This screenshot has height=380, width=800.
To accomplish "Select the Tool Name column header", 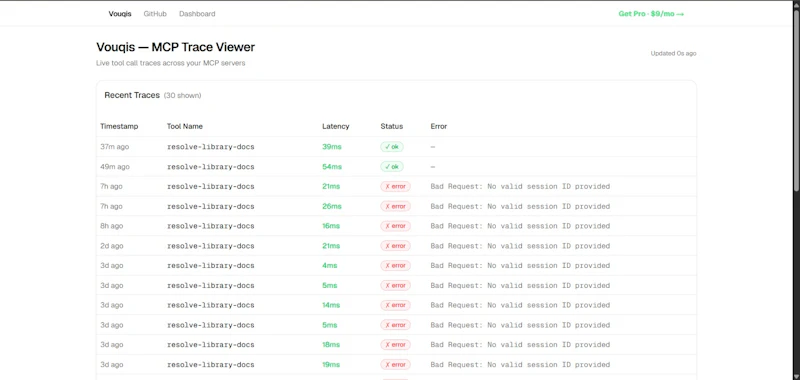I will pyautogui.click(x=185, y=126).
